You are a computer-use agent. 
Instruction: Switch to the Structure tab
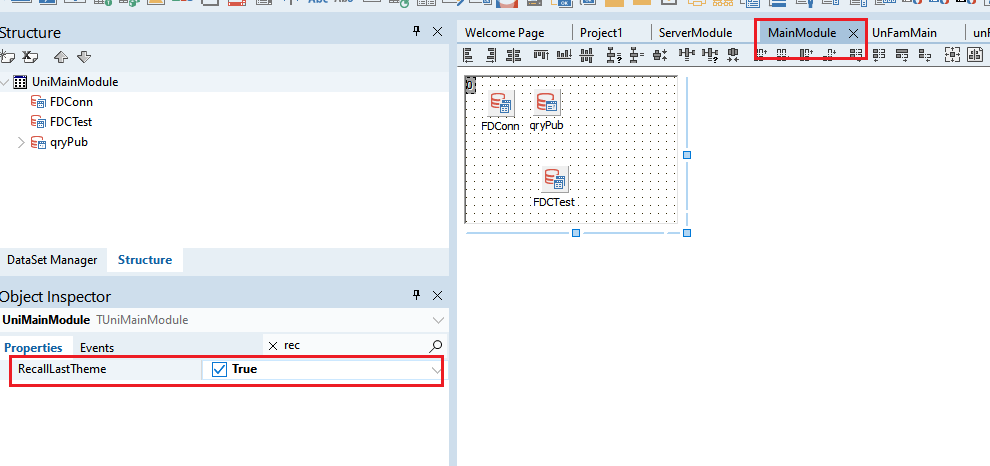click(x=145, y=260)
